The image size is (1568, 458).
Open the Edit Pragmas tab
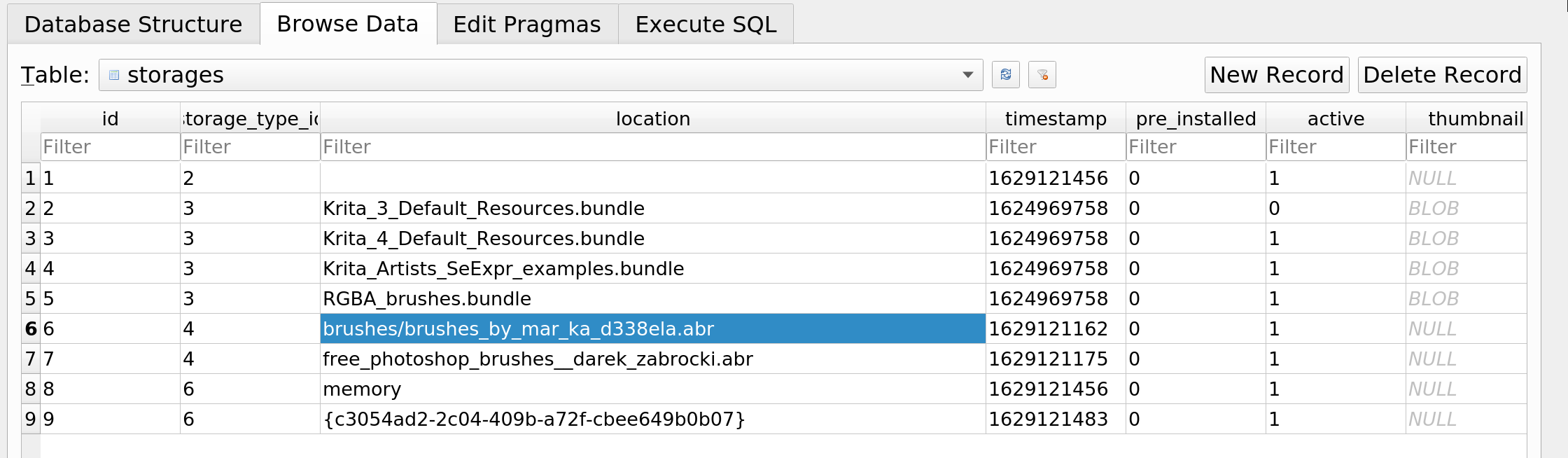(526, 25)
